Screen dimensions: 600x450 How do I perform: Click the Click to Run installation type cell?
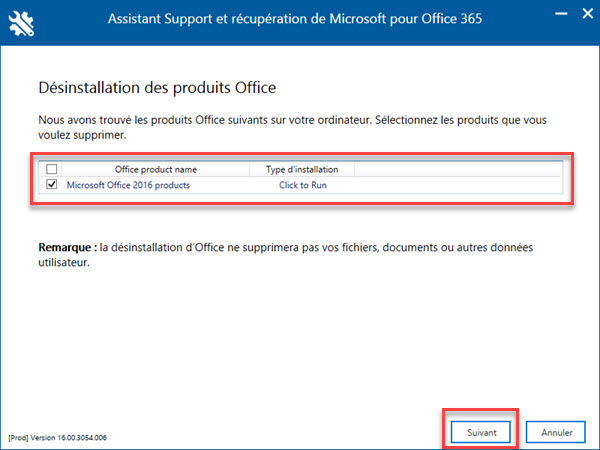click(x=302, y=185)
